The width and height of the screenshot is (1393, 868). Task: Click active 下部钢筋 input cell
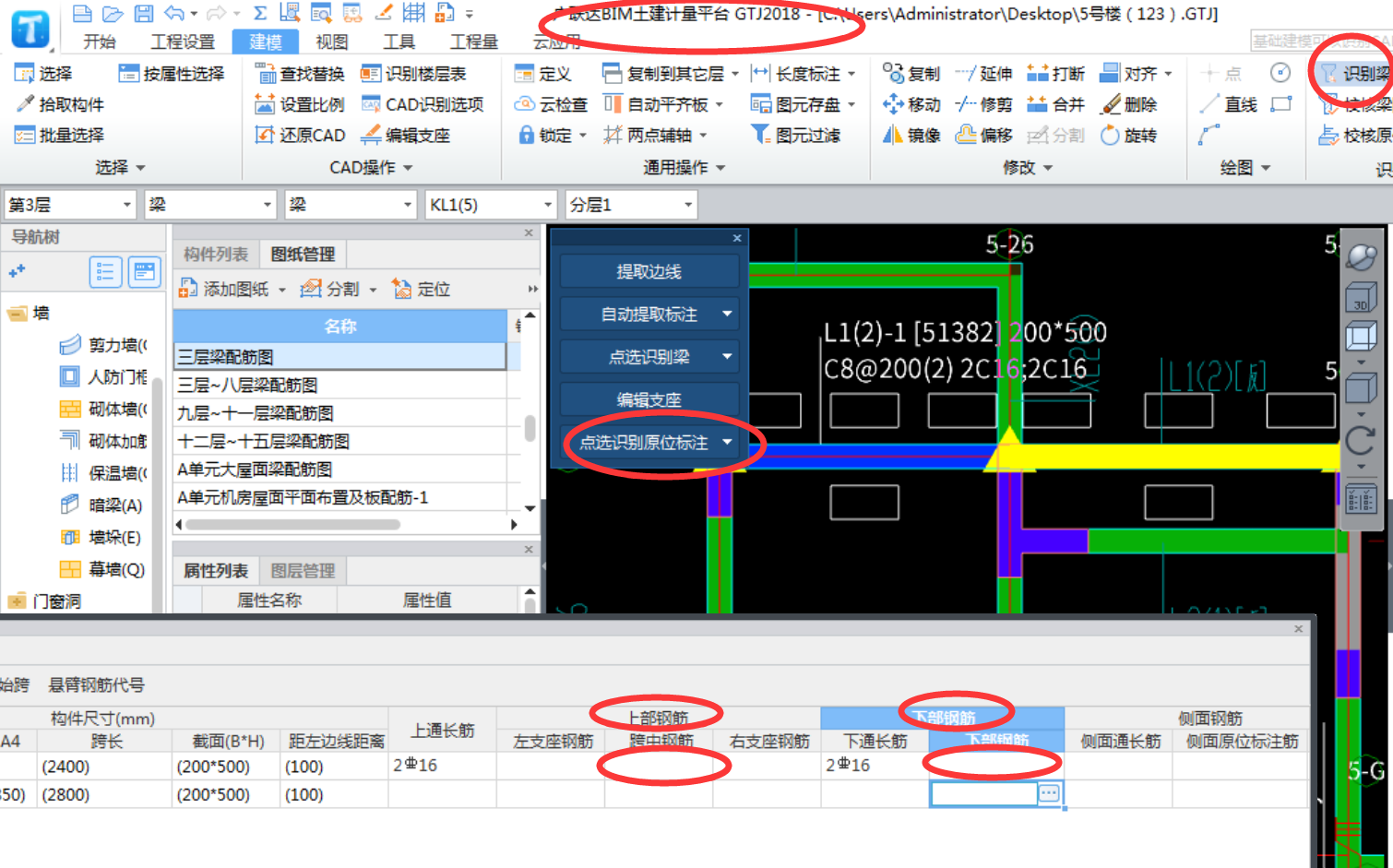coord(984,793)
